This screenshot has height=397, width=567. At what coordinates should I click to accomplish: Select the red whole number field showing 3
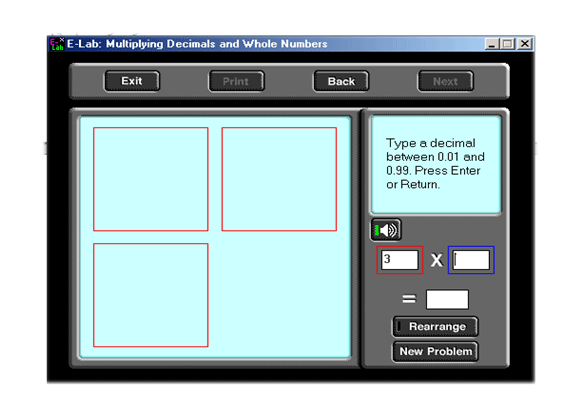(x=400, y=260)
